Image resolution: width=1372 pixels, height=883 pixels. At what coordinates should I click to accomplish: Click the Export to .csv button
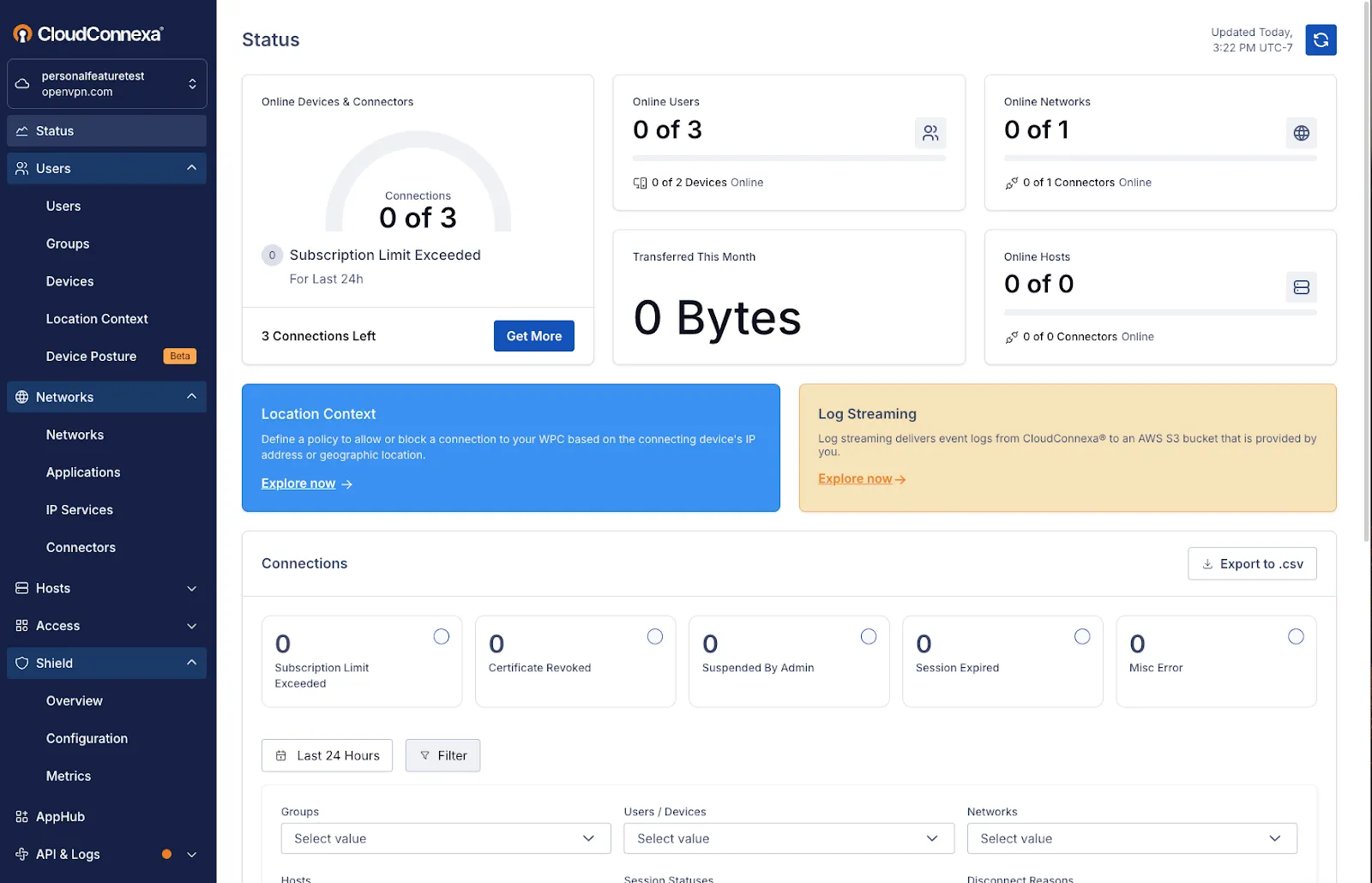[1252, 563]
